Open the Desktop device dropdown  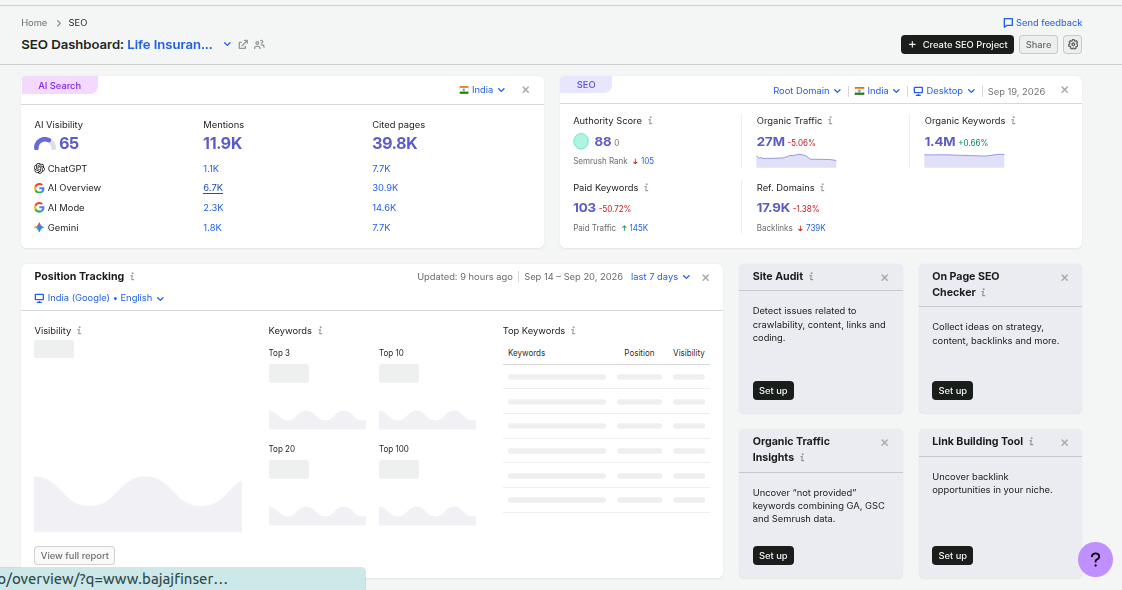(944, 91)
